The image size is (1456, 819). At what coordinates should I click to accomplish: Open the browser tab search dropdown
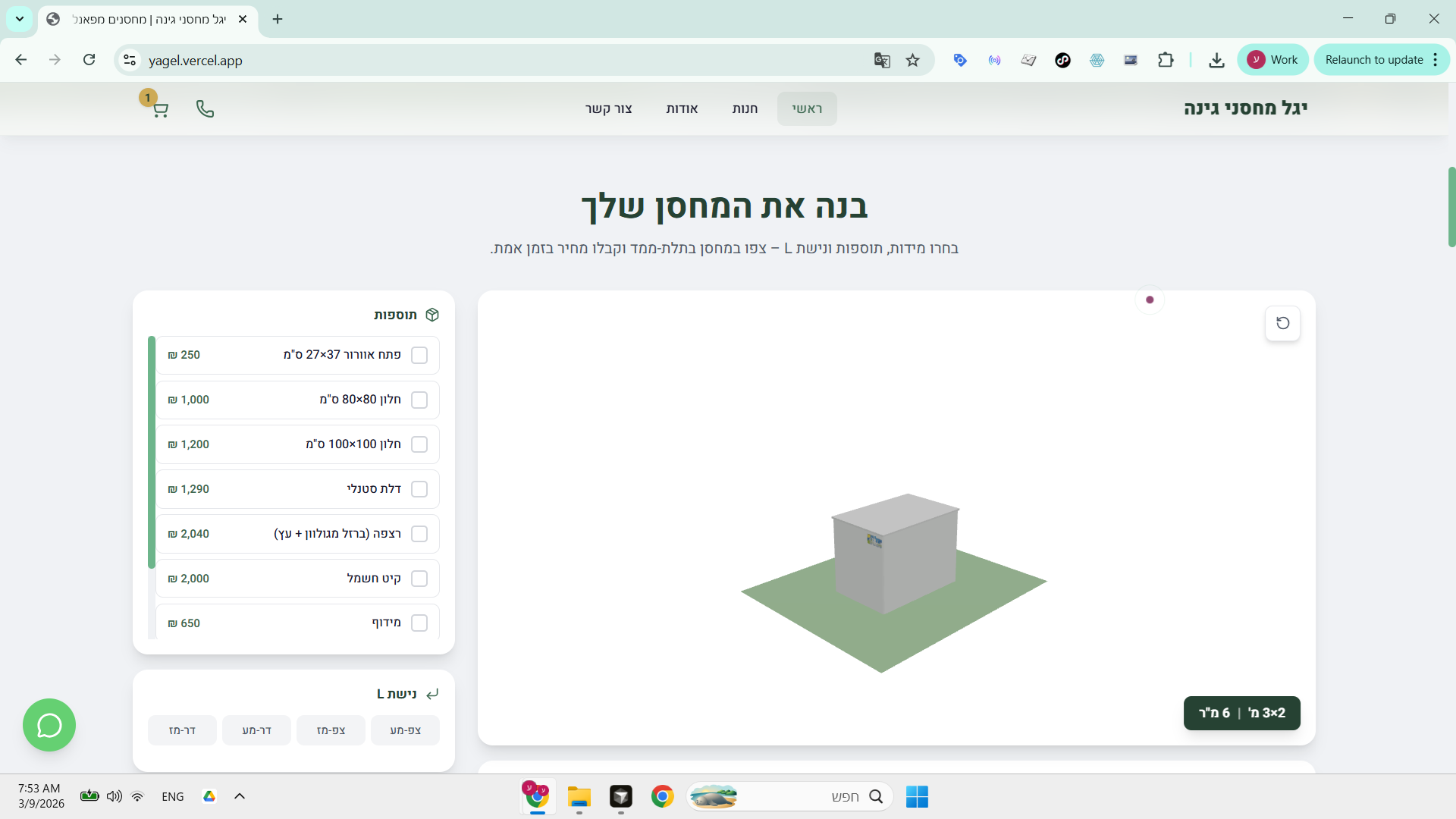[x=20, y=19]
